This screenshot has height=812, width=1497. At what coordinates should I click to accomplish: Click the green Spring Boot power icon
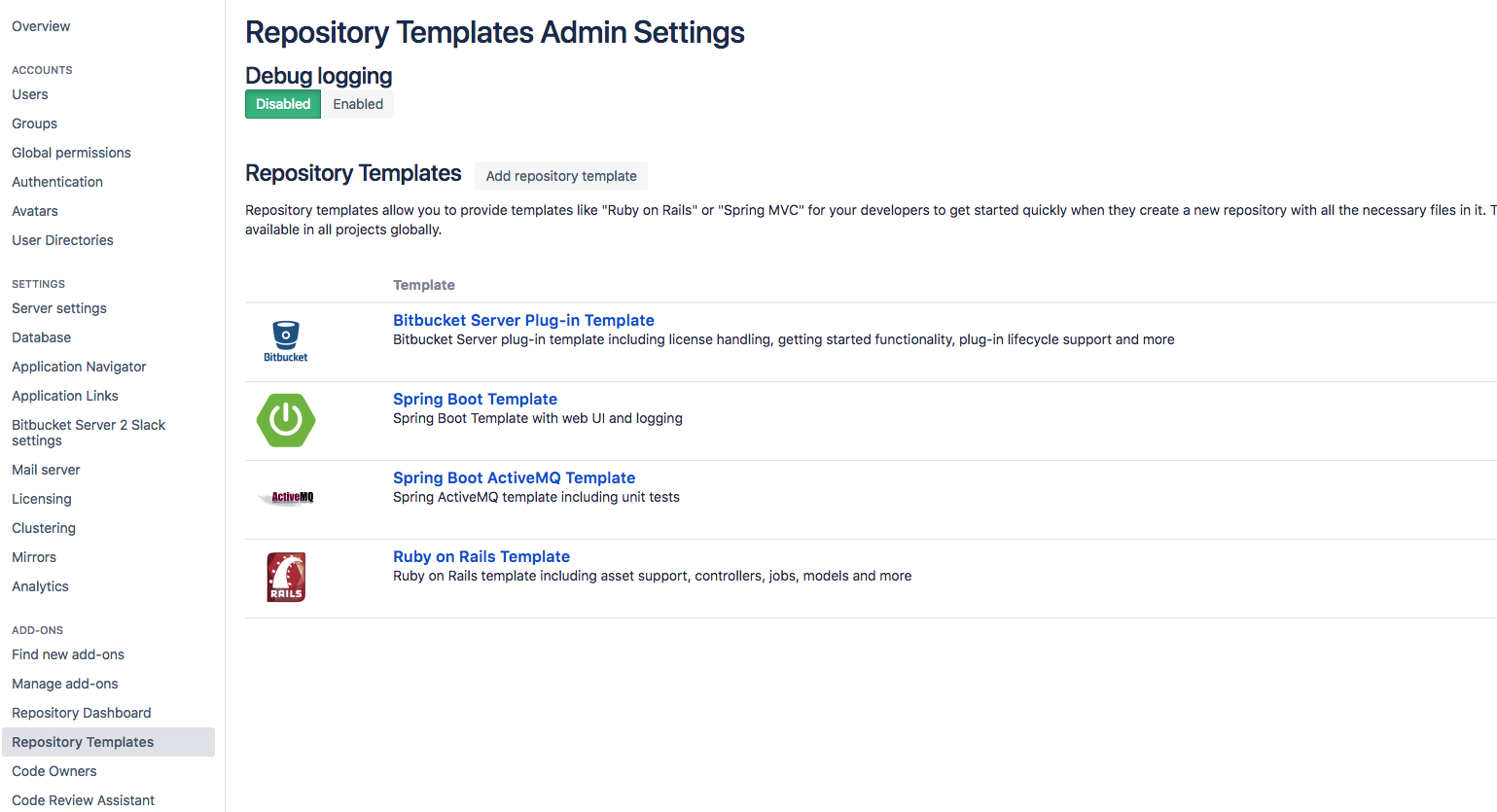point(285,420)
